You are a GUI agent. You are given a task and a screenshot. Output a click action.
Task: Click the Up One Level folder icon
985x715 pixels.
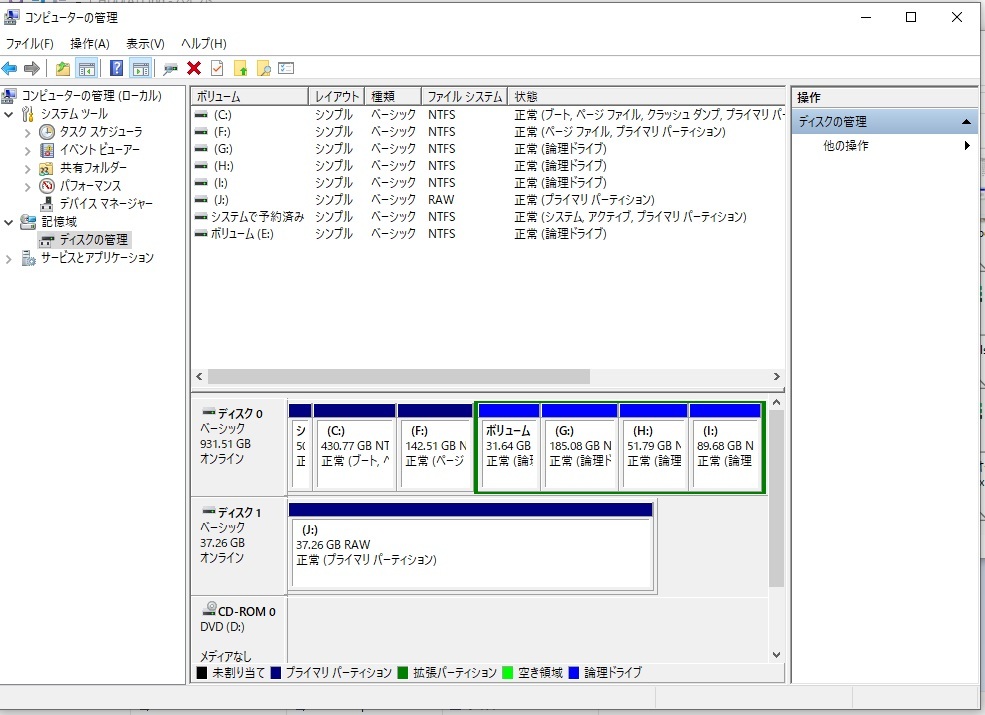click(x=63, y=68)
